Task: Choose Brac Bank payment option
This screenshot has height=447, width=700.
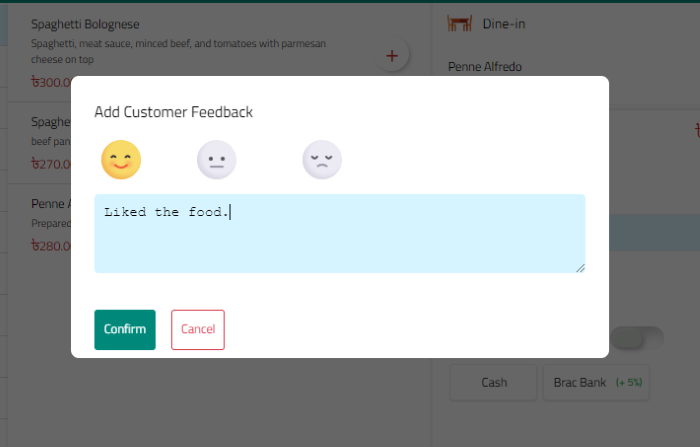Action: (x=596, y=382)
